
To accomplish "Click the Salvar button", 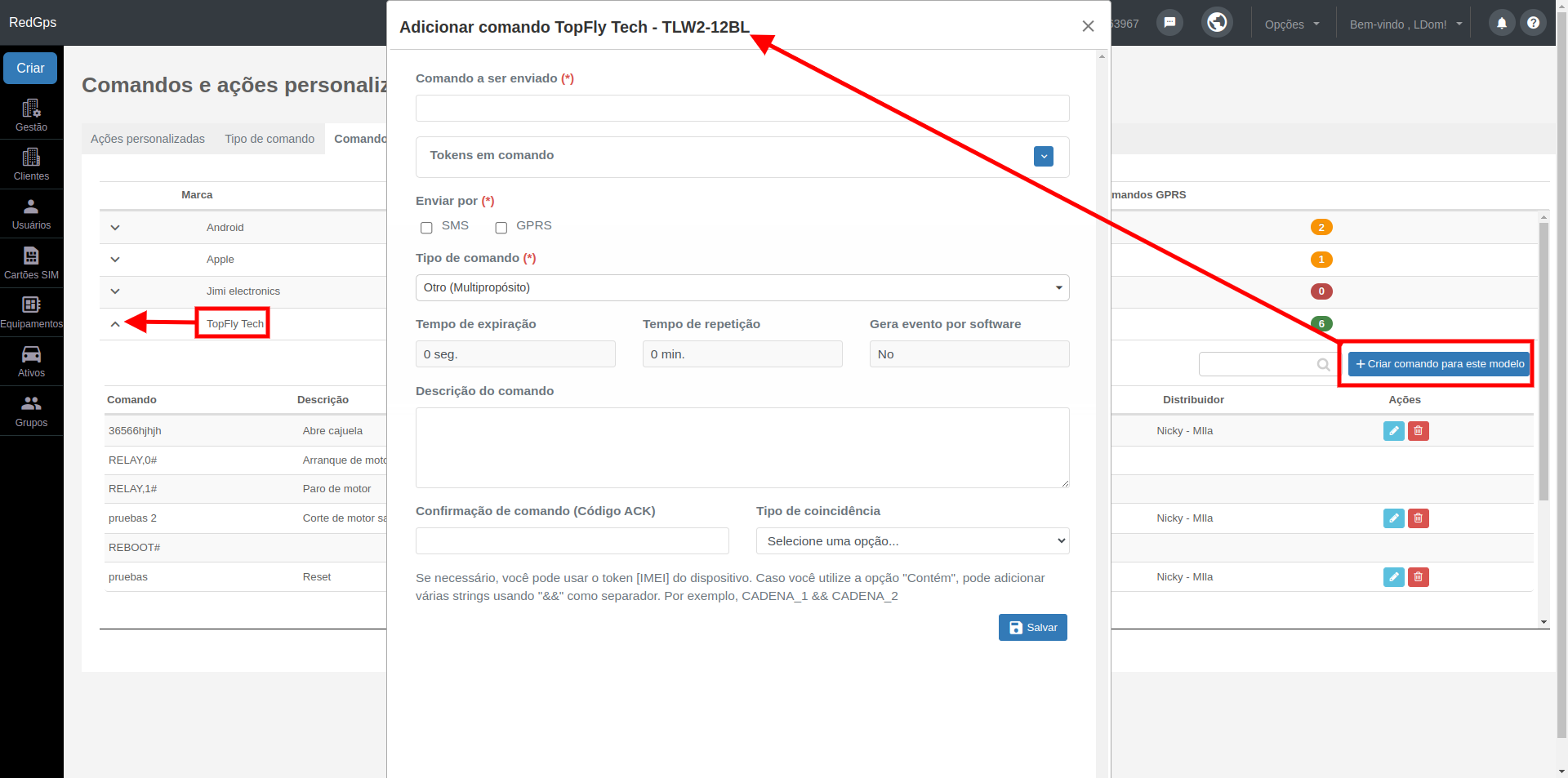I will [1032, 628].
